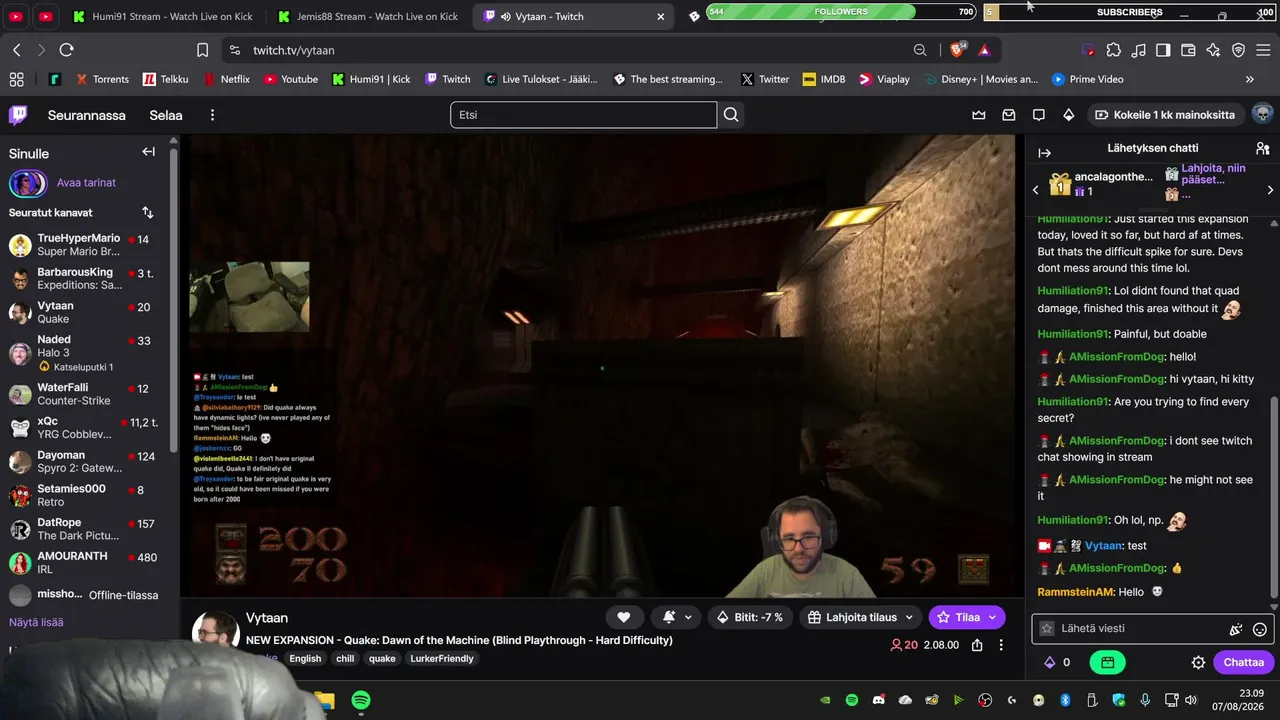Open the Prime Video bookmark
Screen dimensions: 1280x720
(x=1087, y=79)
